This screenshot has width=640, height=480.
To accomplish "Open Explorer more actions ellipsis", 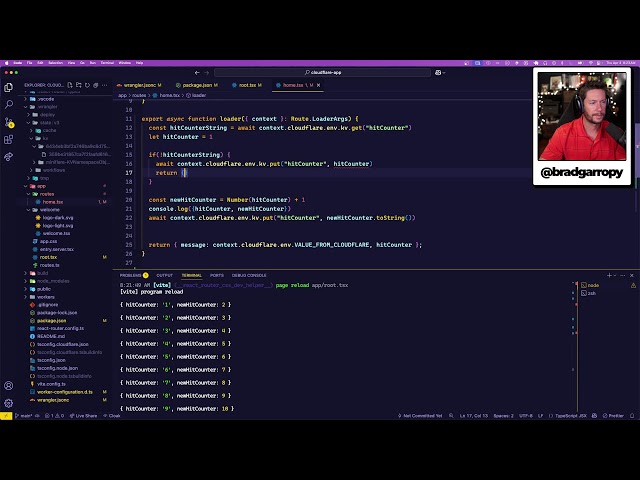I will tap(104, 85).
